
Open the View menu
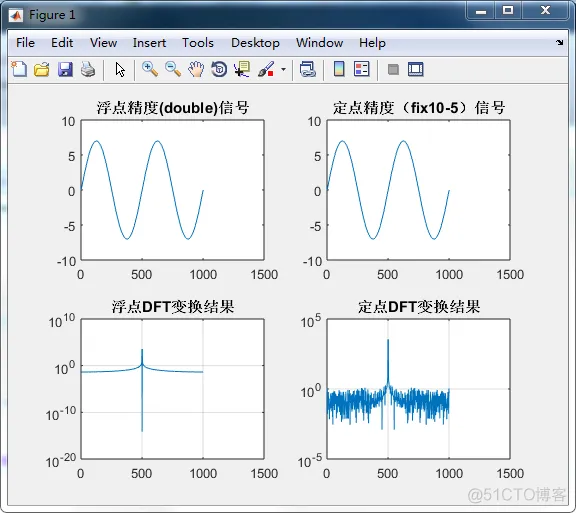[103, 43]
